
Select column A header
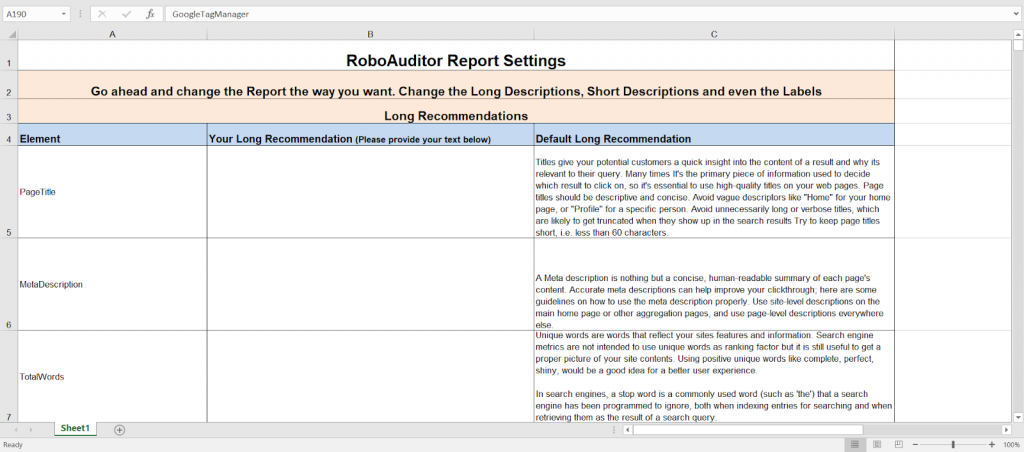(x=112, y=34)
